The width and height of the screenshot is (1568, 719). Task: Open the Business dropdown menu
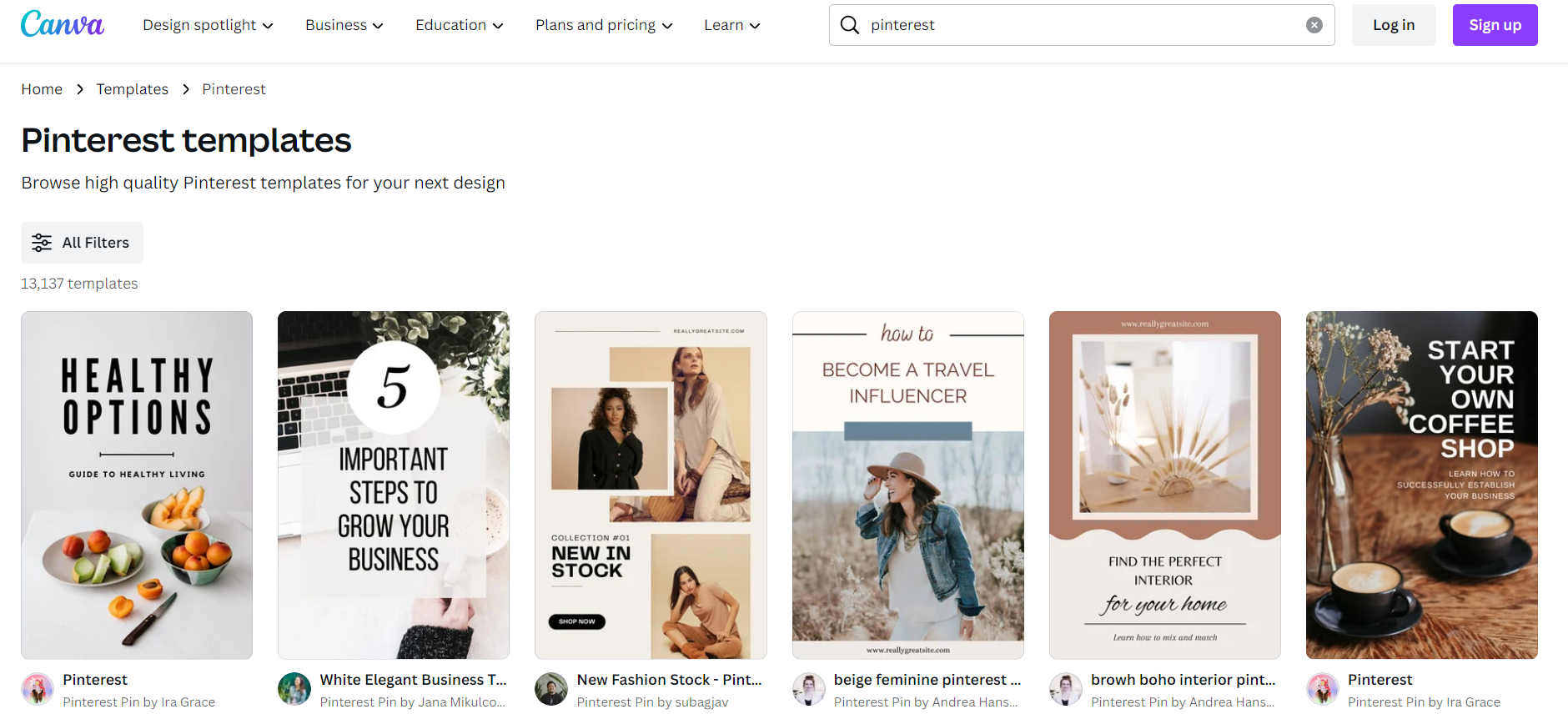pos(344,25)
